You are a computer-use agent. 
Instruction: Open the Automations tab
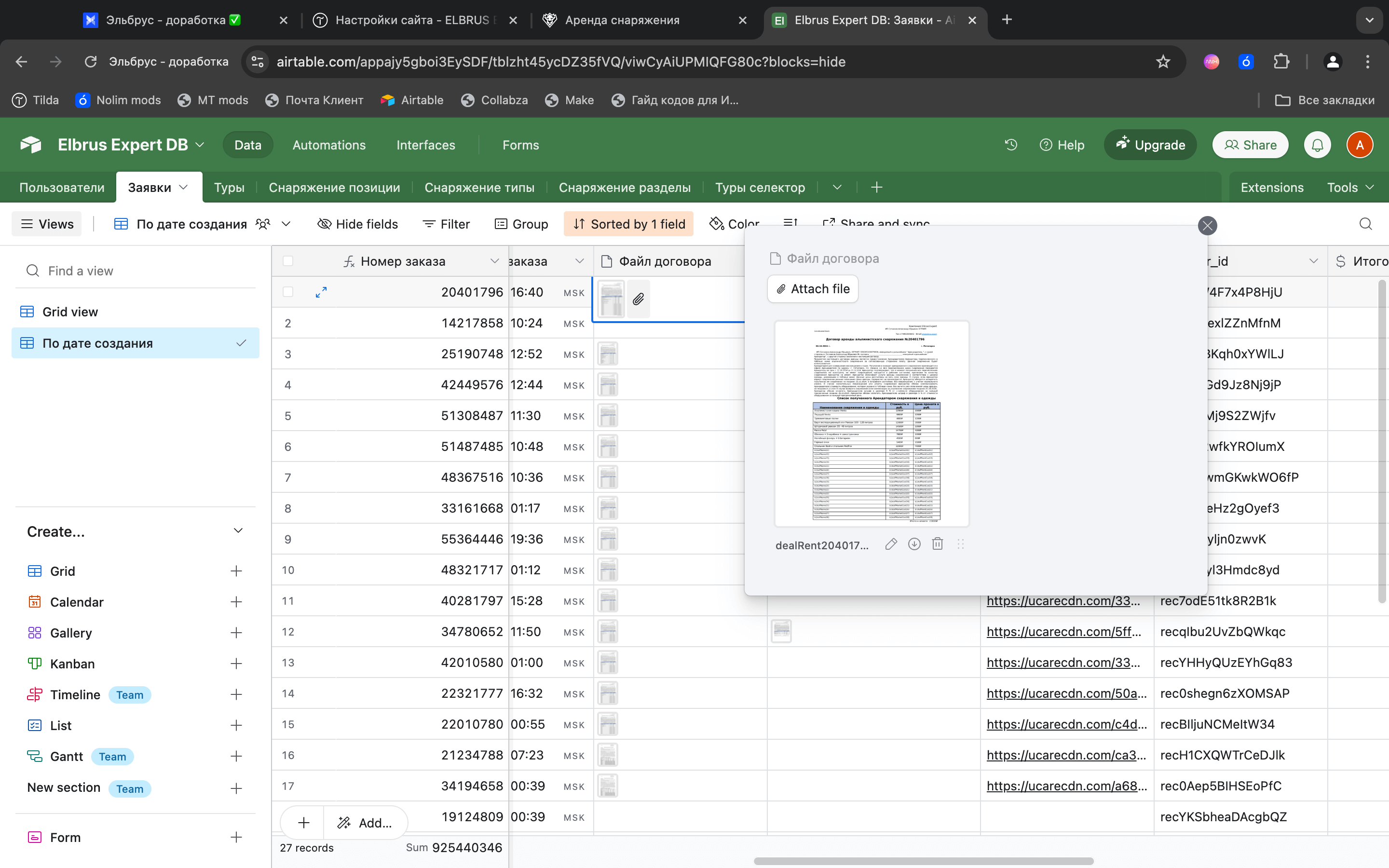329,145
